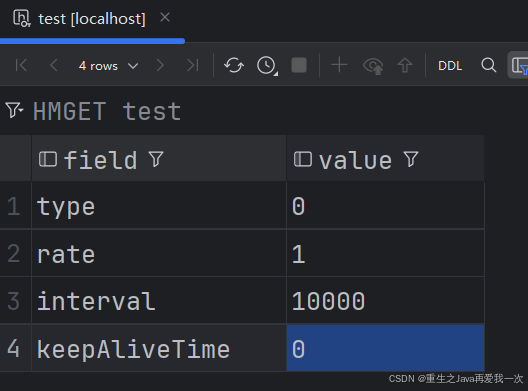The image size is (528, 391).
Task: Toggle the field column filter funnel
Action: click(x=156, y=159)
